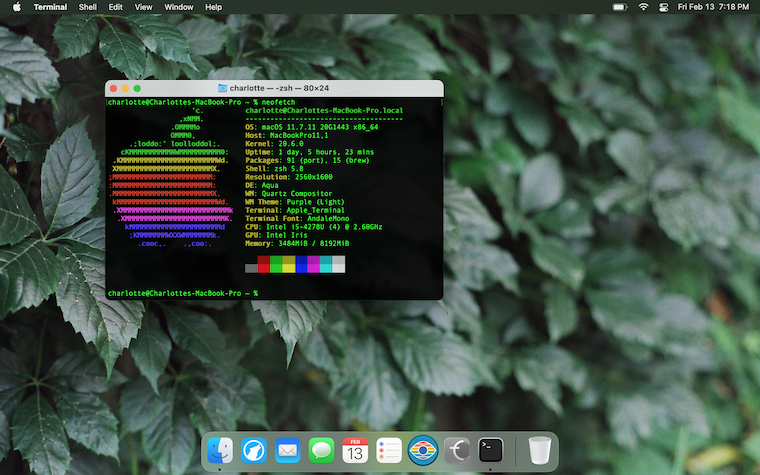Open the rainbow eye app in Dock
Screen dimensions: 760x475
[x=423, y=451]
